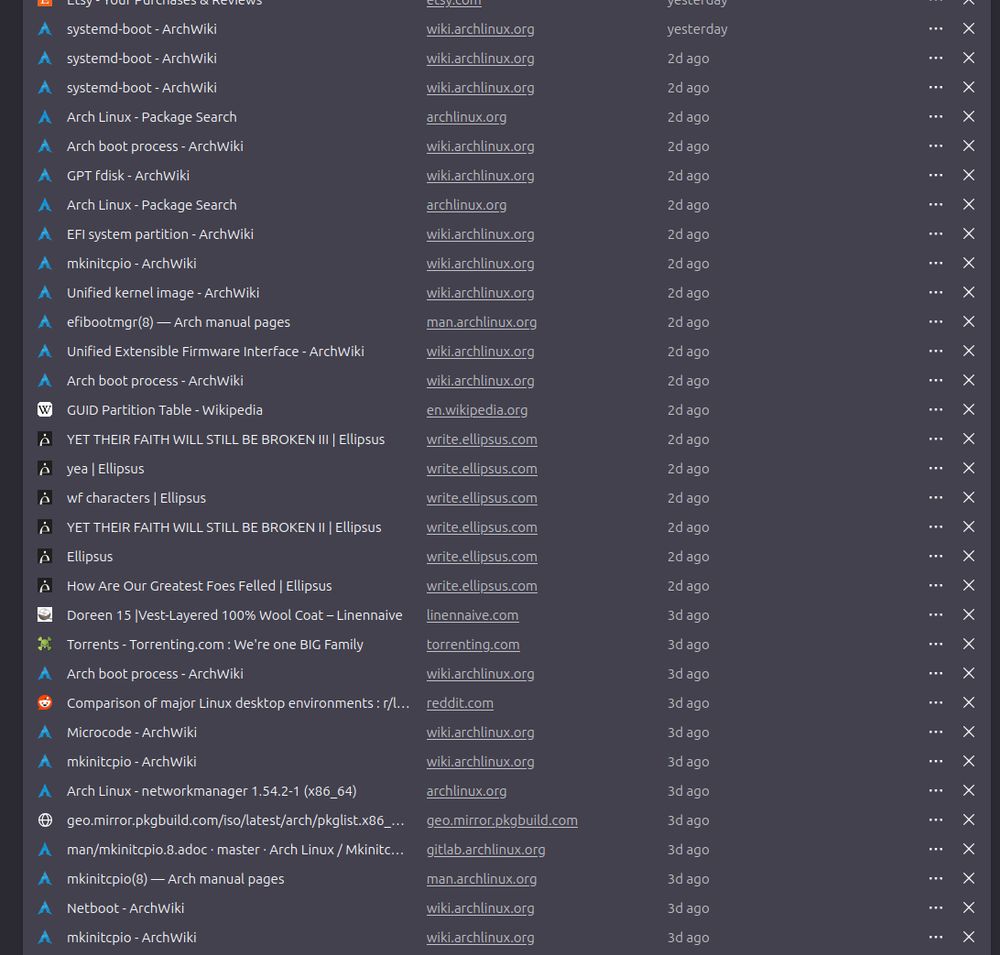
Task: Show more actions for EFI system partition
Action: point(936,234)
